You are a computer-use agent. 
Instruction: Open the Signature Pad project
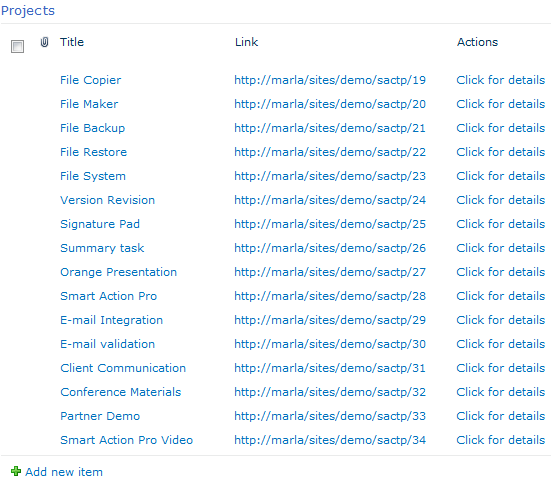click(x=100, y=224)
